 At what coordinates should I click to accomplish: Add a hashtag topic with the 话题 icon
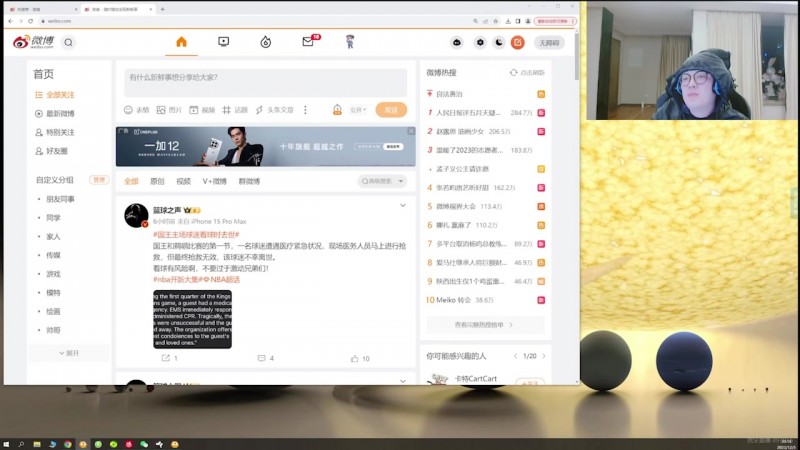pyautogui.click(x=235, y=110)
